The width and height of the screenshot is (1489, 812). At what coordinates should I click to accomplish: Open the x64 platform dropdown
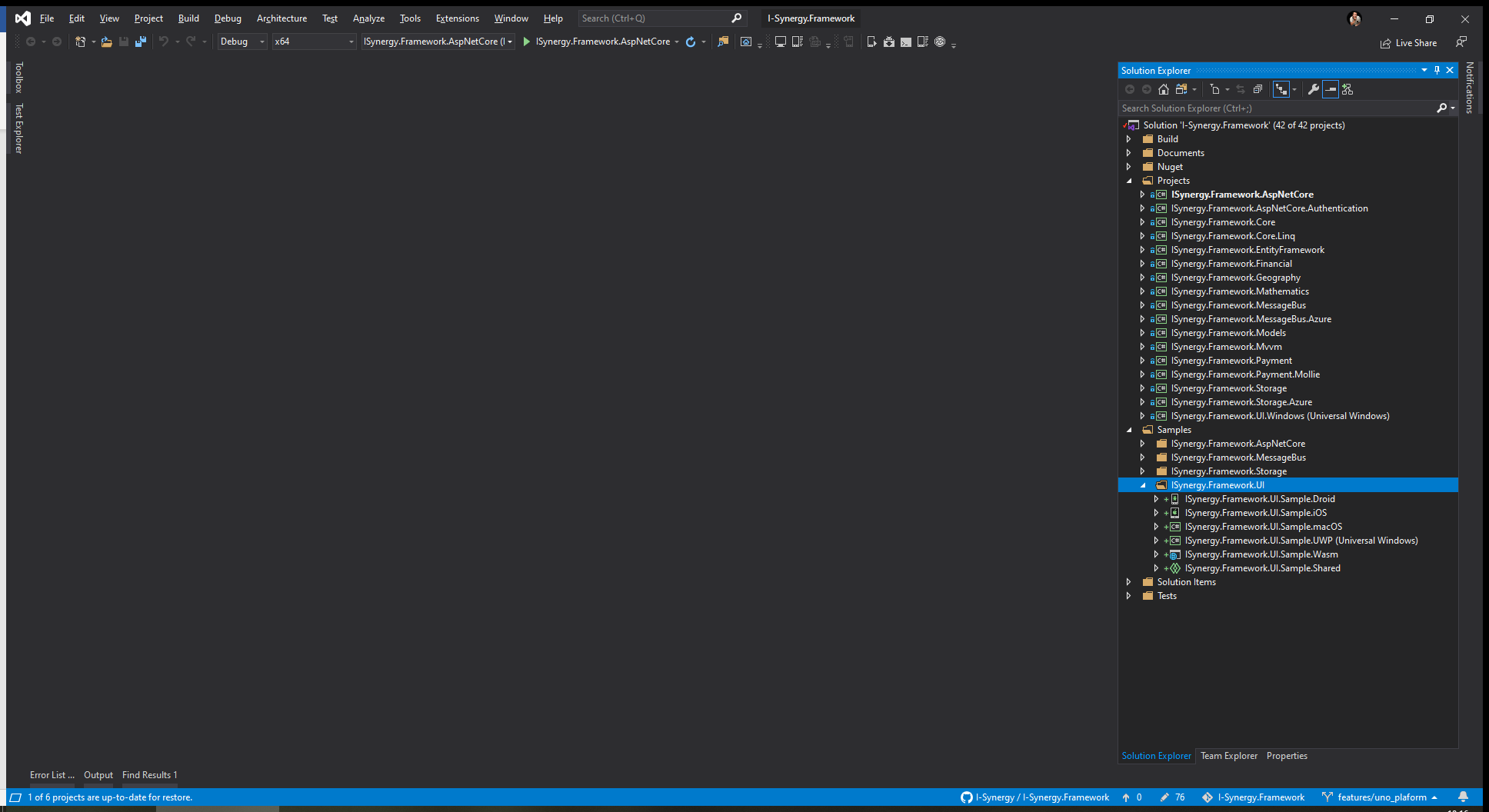click(x=314, y=42)
